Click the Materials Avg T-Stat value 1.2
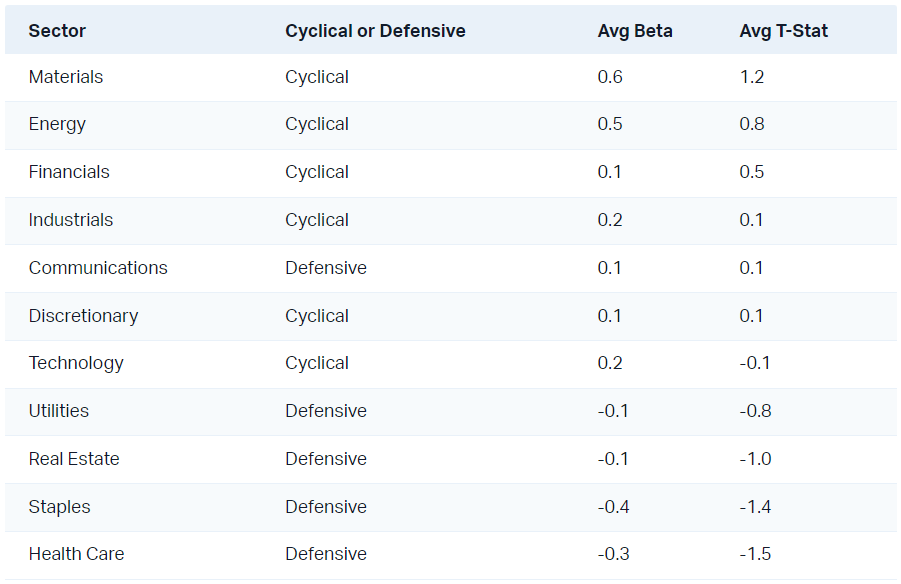This screenshot has width=901, height=584. click(752, 77)
